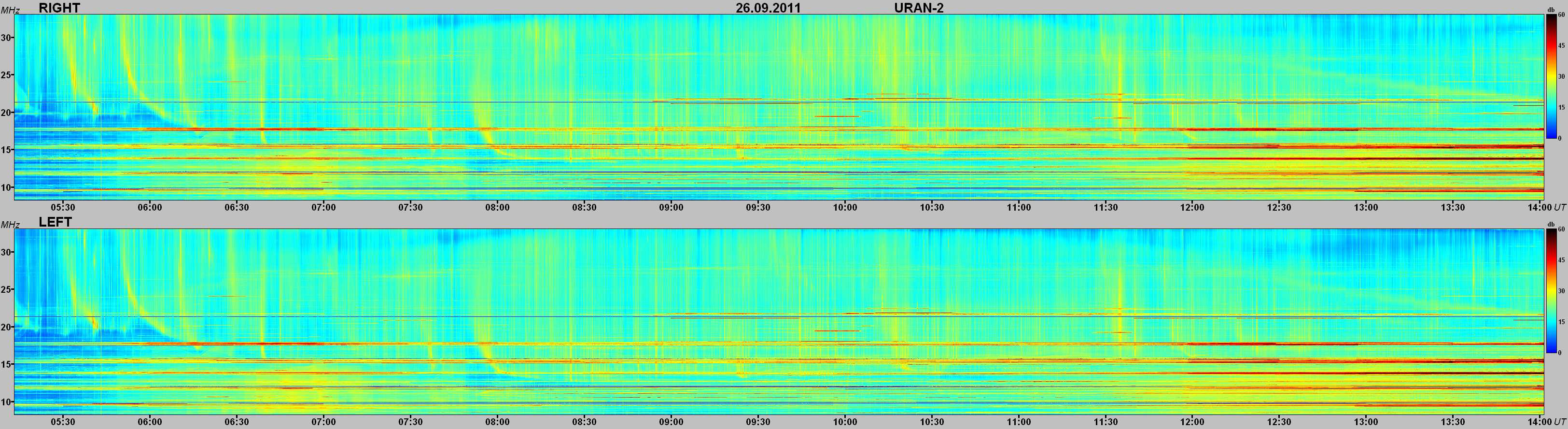Click the 10 MHz label on upper frequency axis
Viewport: 1568px width, 429px height.
click(x=7, y=187)
